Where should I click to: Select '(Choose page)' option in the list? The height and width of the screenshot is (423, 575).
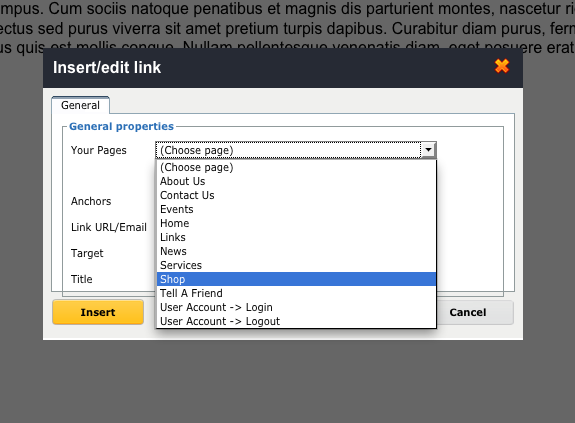[296, 168]
